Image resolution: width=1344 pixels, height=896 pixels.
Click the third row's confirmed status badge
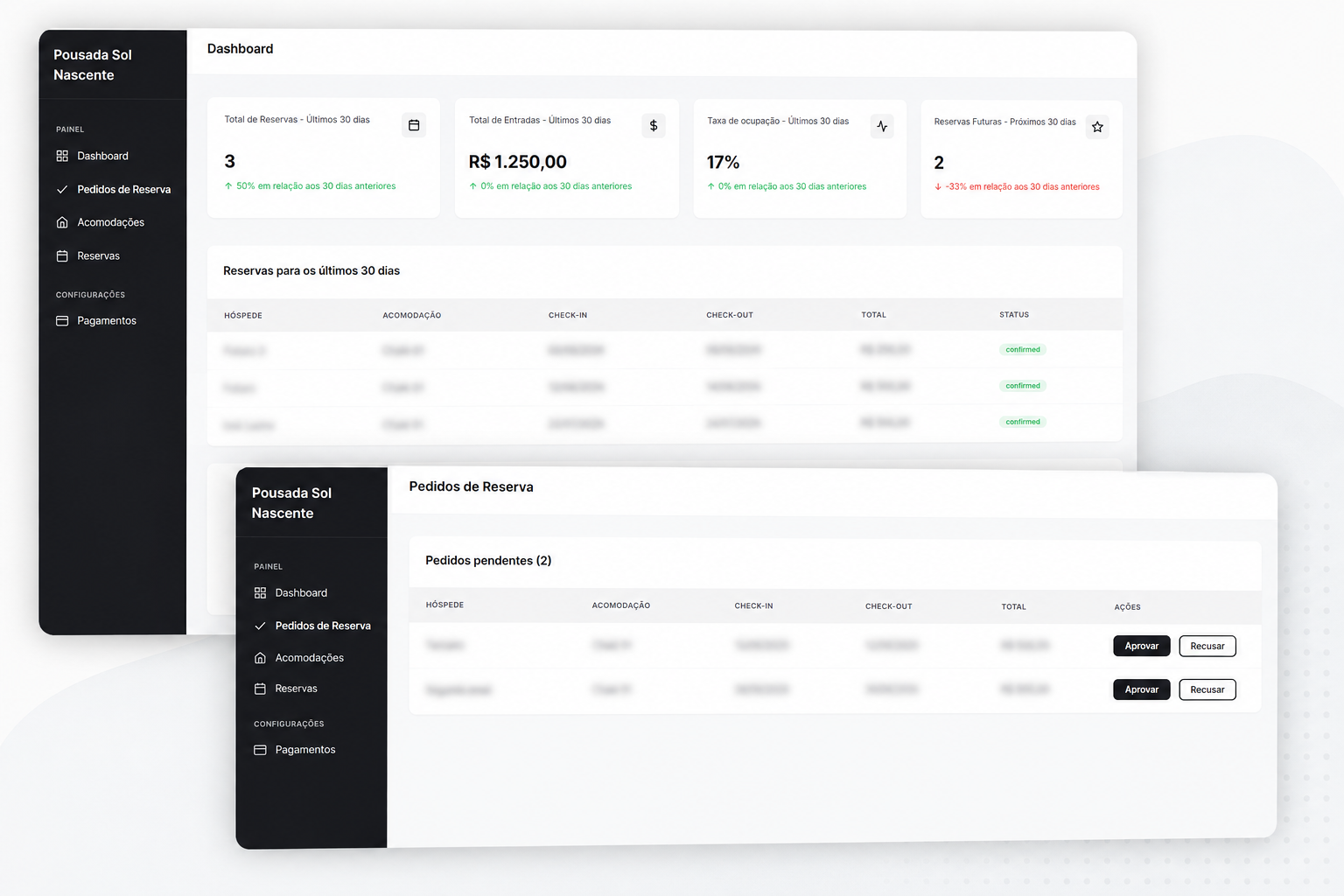(1023, 422)
